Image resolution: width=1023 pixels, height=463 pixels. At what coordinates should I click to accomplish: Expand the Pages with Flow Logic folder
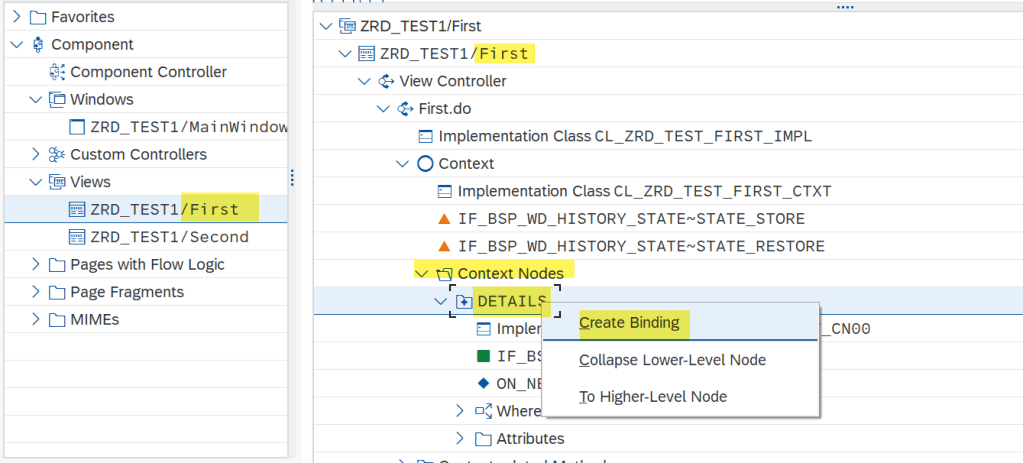pos(36,265)
